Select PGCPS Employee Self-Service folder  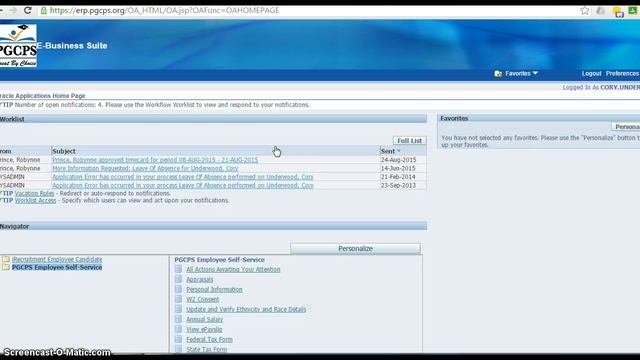point(57,267)
